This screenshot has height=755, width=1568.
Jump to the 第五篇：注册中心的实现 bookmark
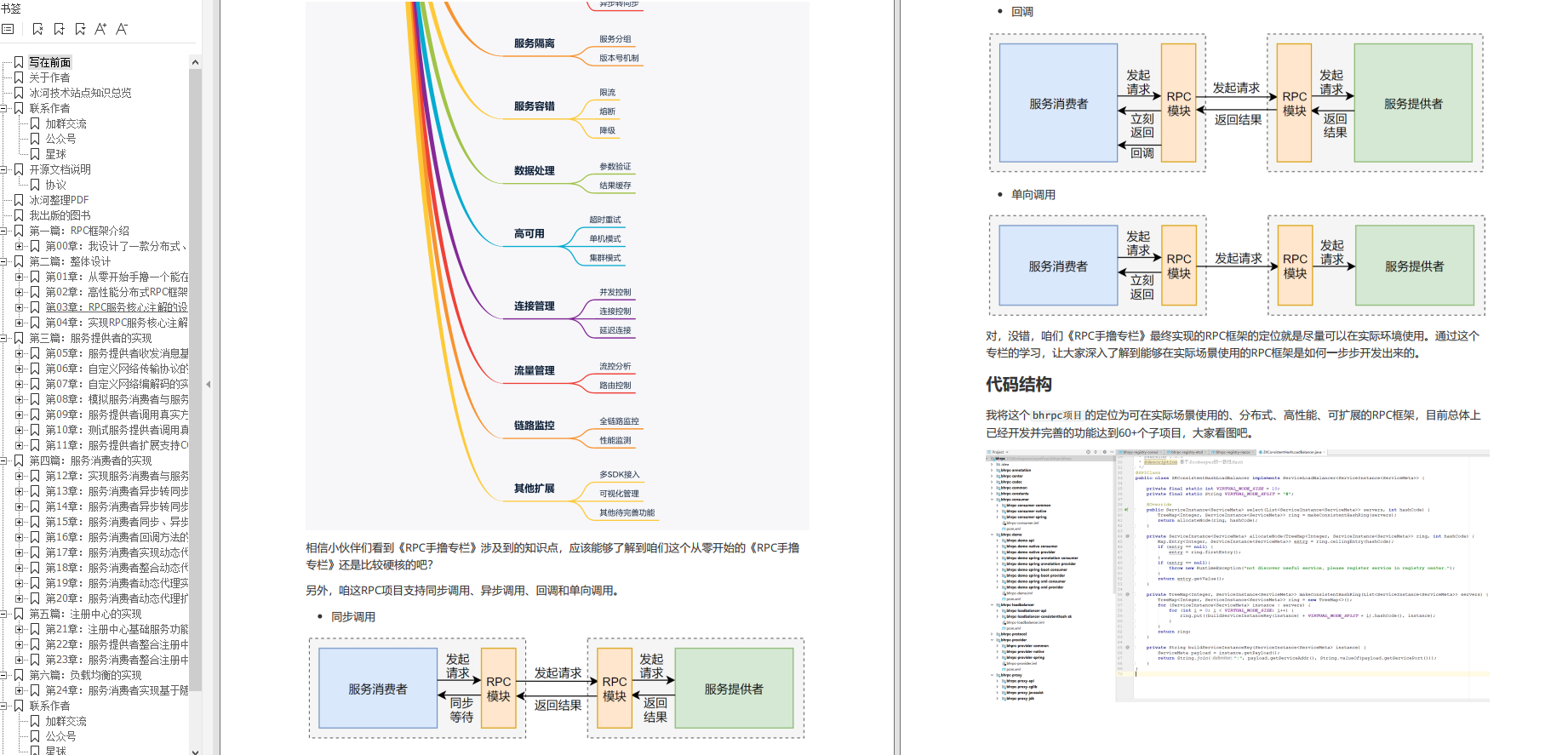[85, 614]
